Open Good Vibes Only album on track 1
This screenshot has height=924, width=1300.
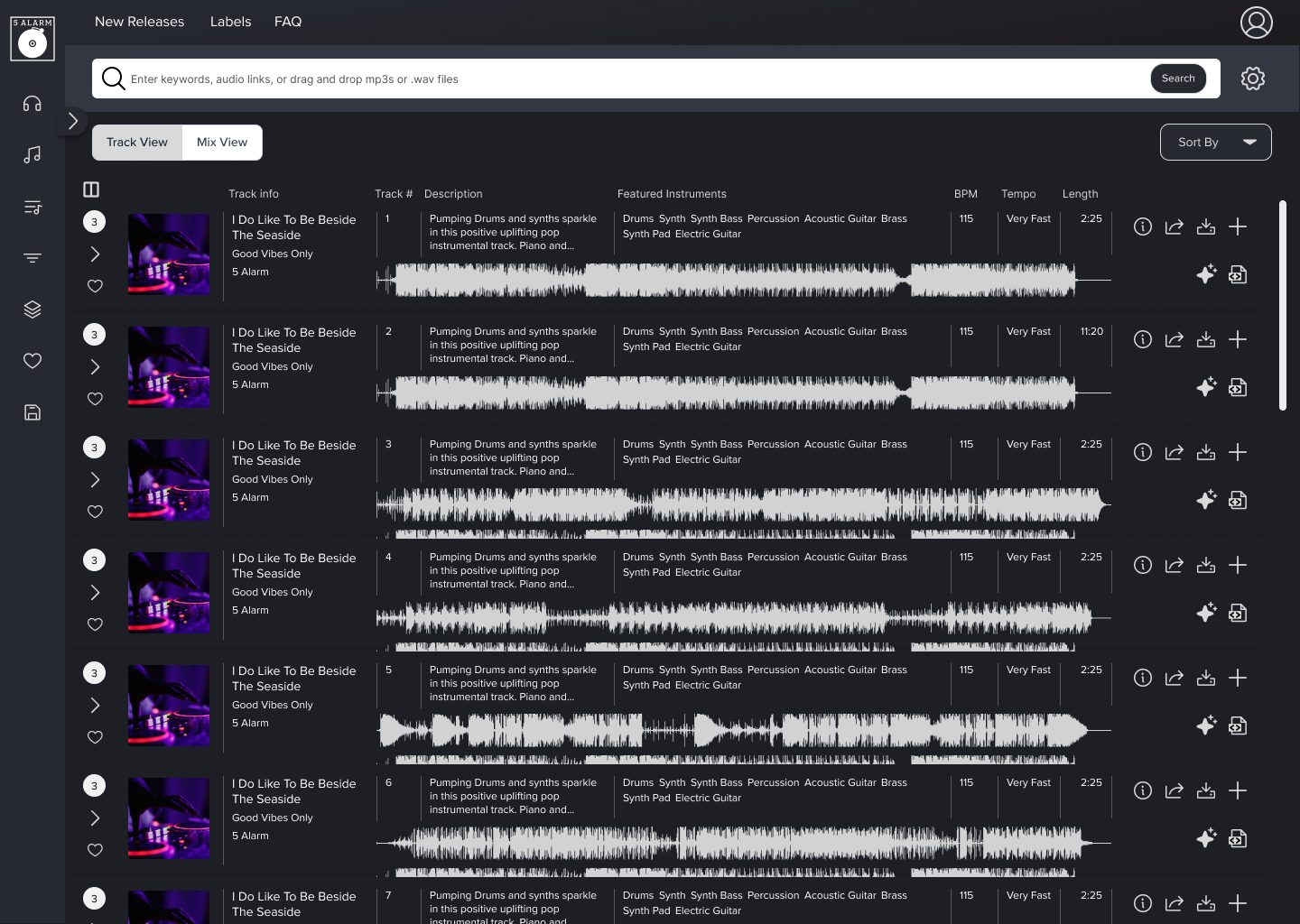[x=273, y=254]
